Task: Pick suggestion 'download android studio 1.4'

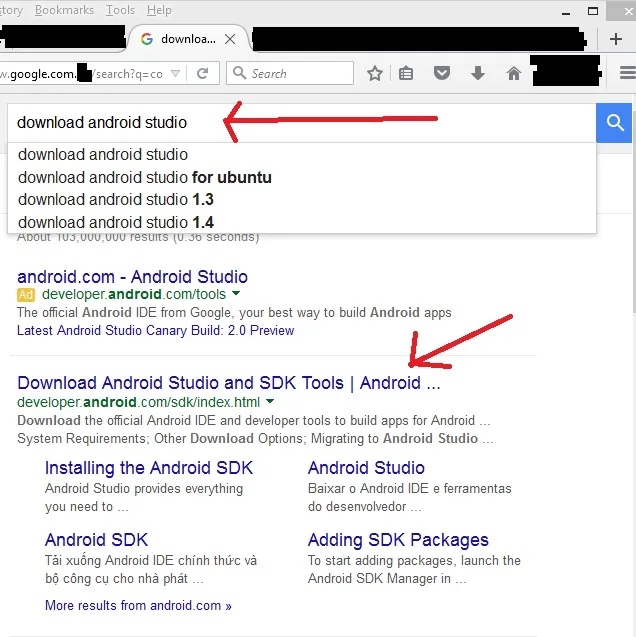Action: 302,222
